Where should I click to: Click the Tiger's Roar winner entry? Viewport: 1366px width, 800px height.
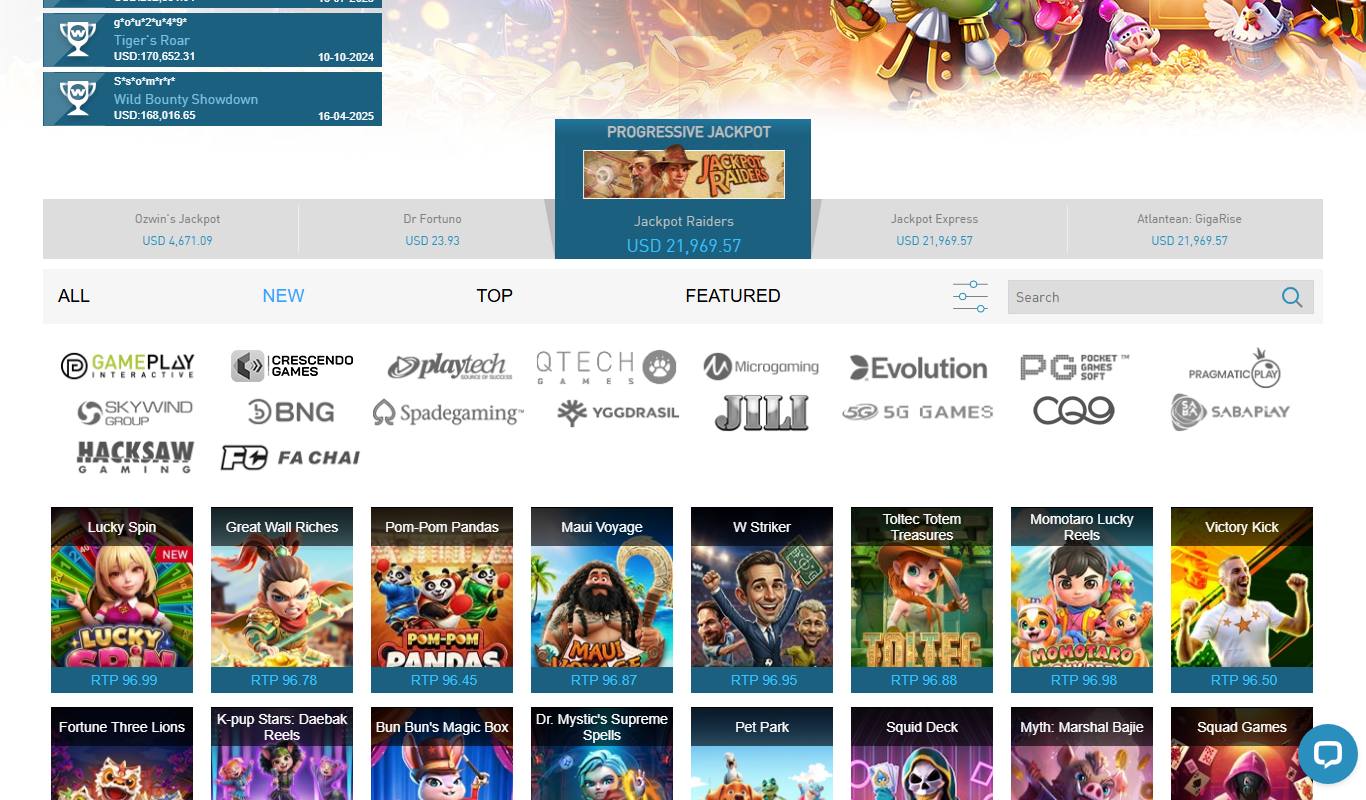(x=212, y=40)
